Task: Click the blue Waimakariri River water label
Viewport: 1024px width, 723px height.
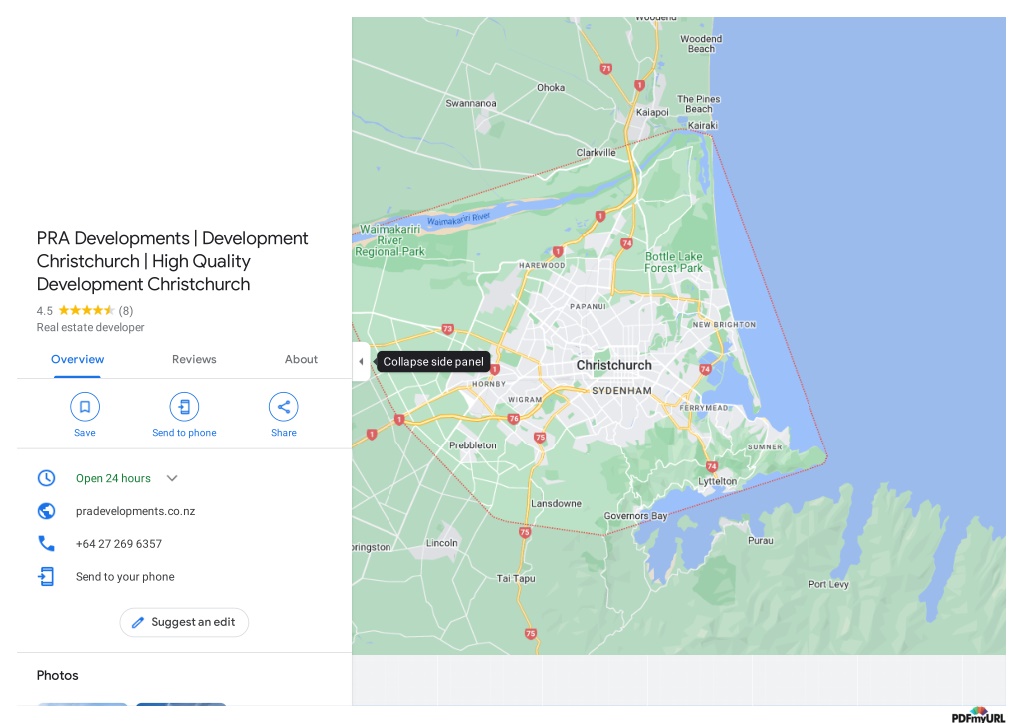Action: (458, 219)
